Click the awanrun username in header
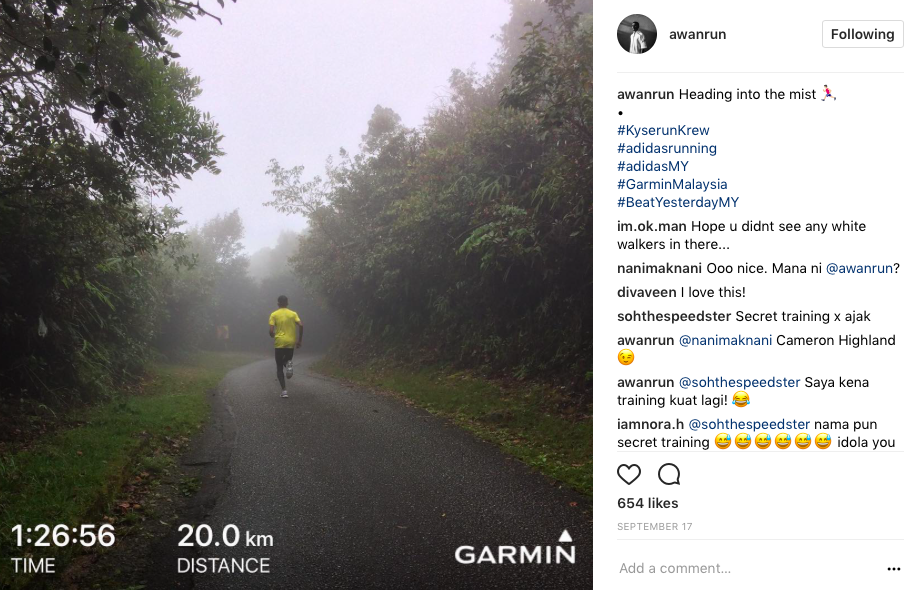Image resolution: width=924 pixels, height=590 pixels. [697, 34]
